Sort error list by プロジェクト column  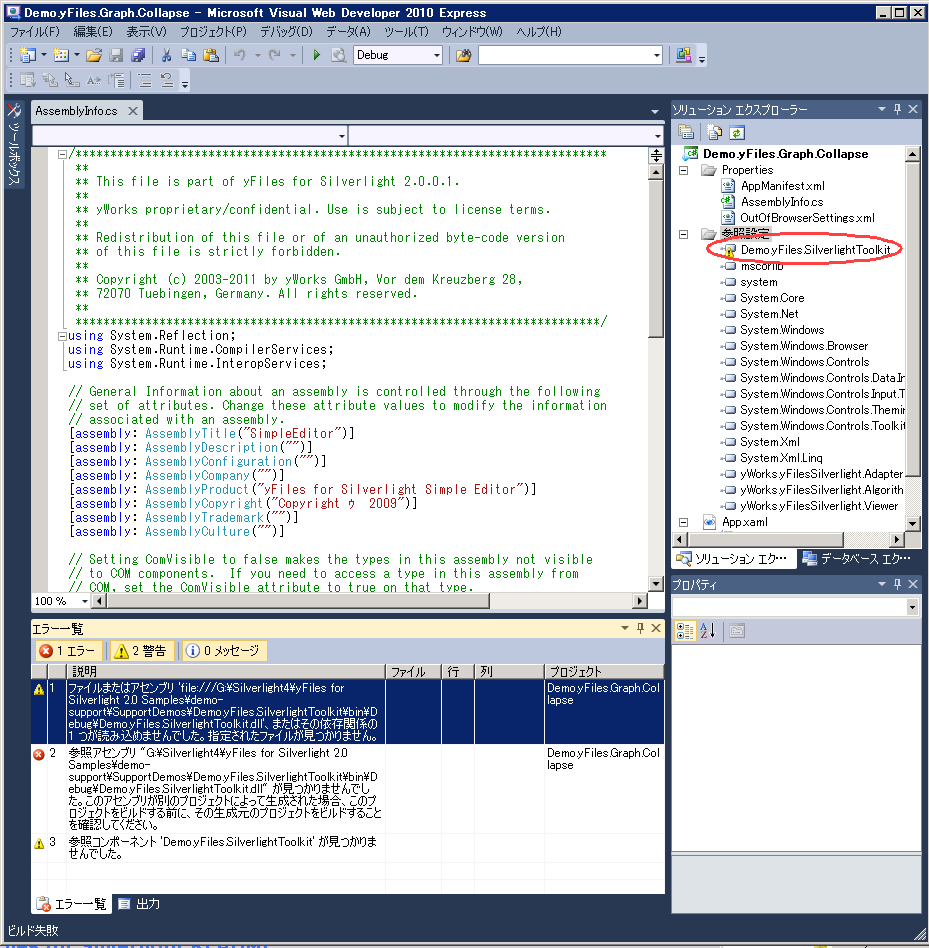(604, 671)
